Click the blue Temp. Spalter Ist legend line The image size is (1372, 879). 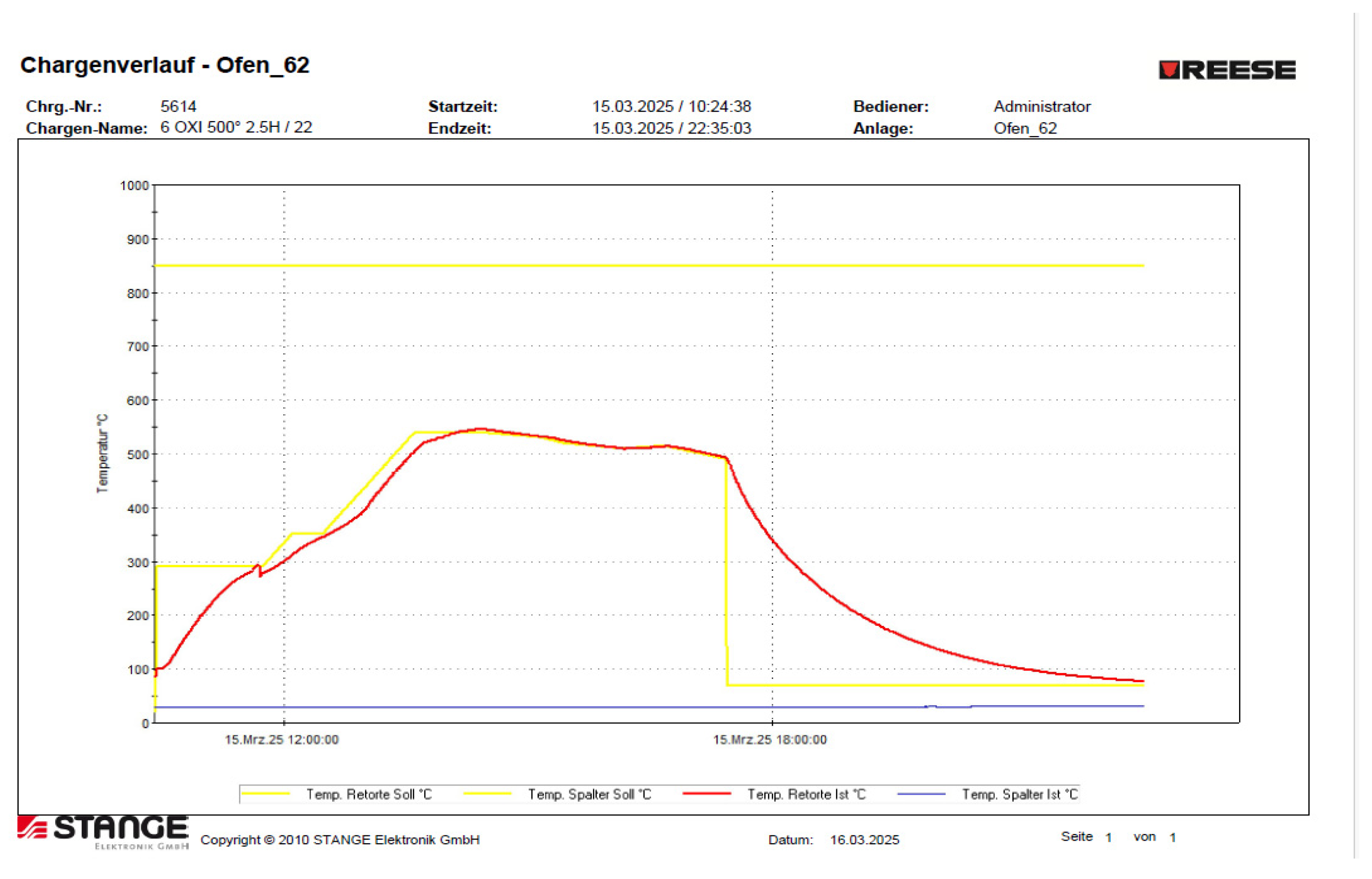[x=921, y=794]
